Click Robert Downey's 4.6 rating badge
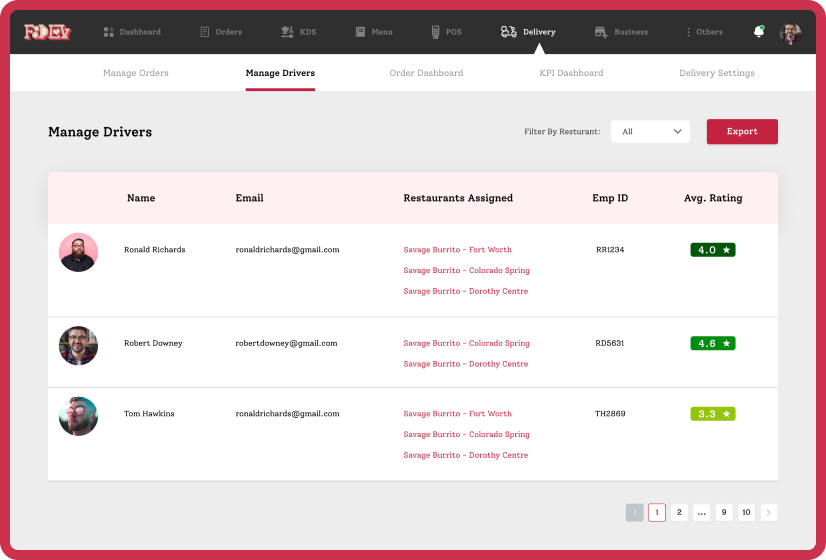Image resolution: width=826 pixels, height=560 pixels. click(713, 343)
